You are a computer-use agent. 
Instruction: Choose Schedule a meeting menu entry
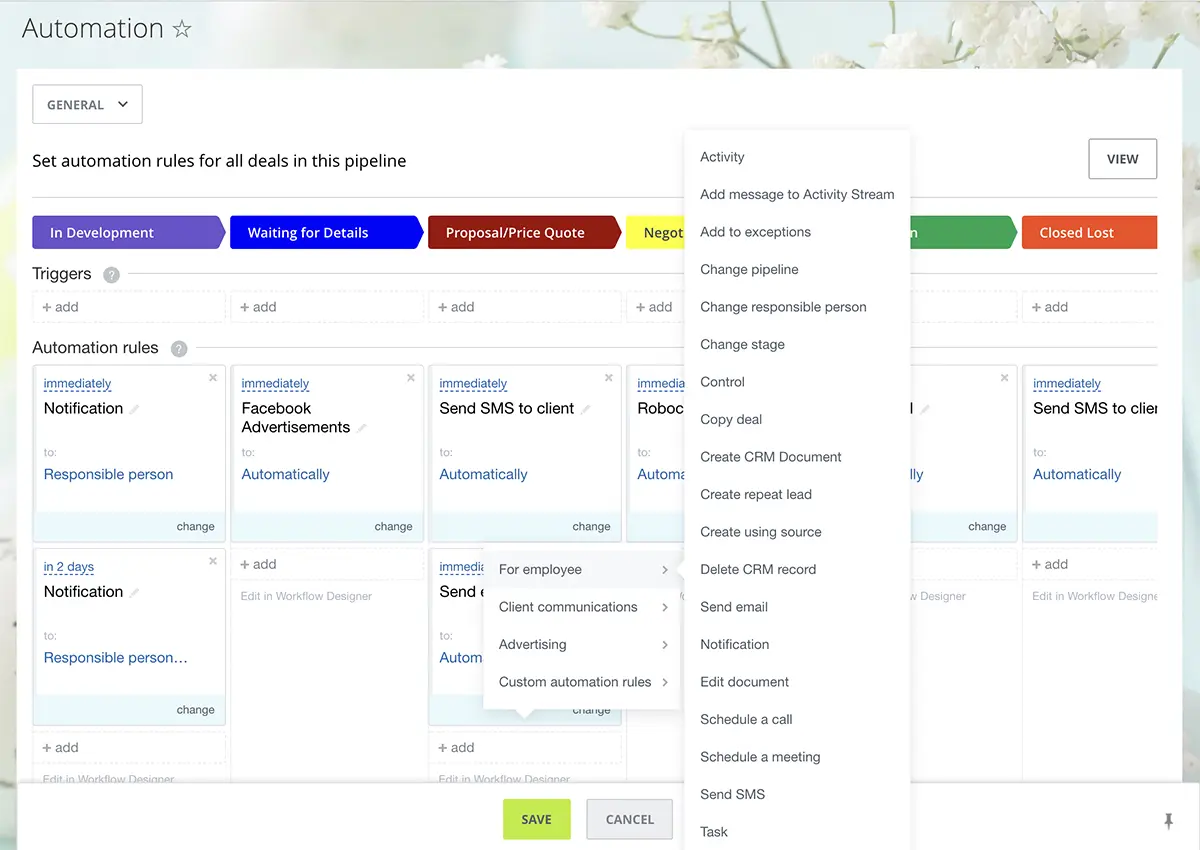pyautogui.click(x=760, y=757)
